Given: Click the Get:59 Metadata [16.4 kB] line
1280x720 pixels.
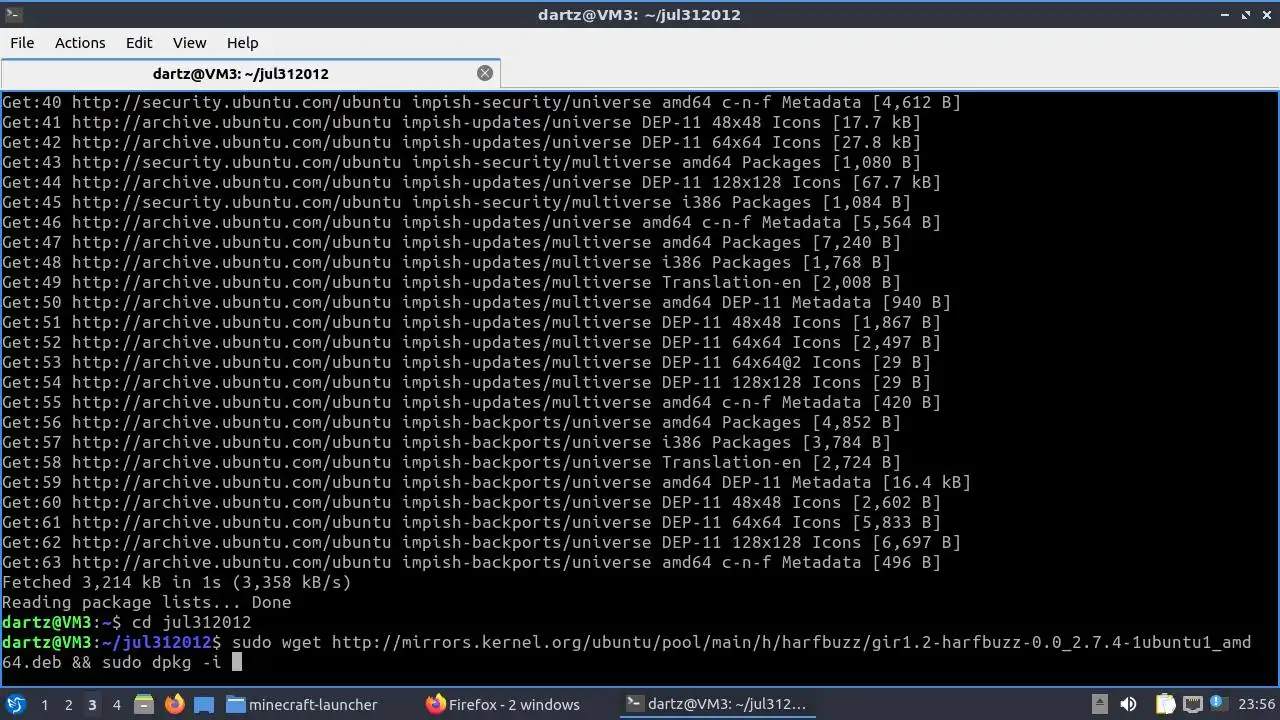Looking at the screenshot, I should [x=486, y=482].
